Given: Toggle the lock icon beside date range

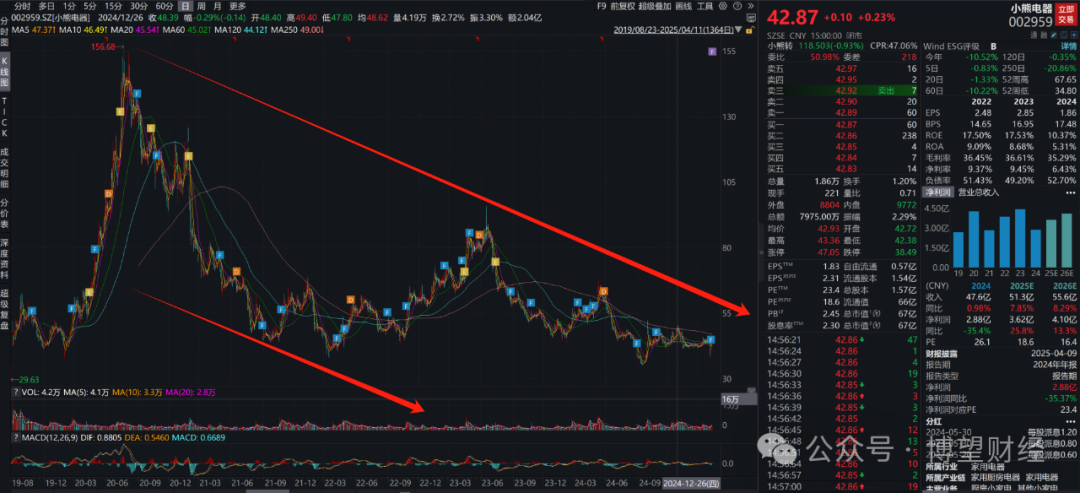Looking at the screenshot, I should click(751, 30).
